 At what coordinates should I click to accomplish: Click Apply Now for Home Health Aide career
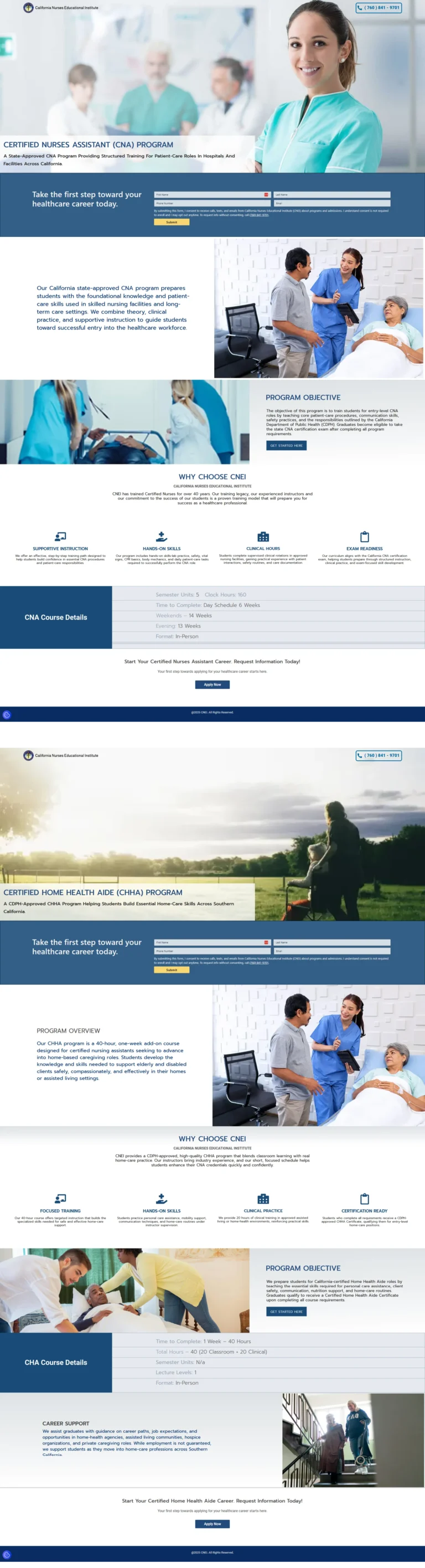tap(212, 1524)
